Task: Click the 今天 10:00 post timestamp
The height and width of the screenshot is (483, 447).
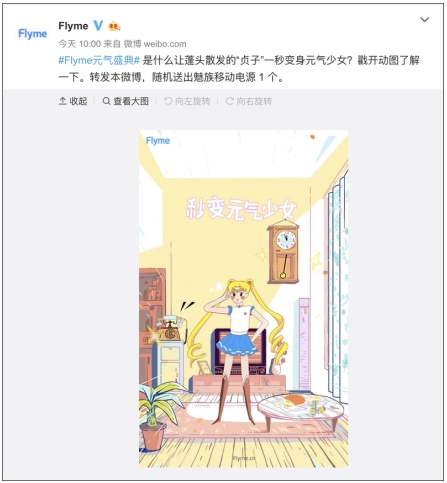Action: (x=80, y=44)
